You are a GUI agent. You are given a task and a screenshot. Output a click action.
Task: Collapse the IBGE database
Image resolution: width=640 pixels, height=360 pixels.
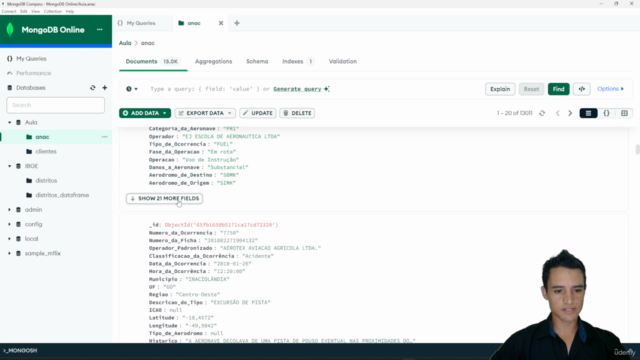[9, 166]
